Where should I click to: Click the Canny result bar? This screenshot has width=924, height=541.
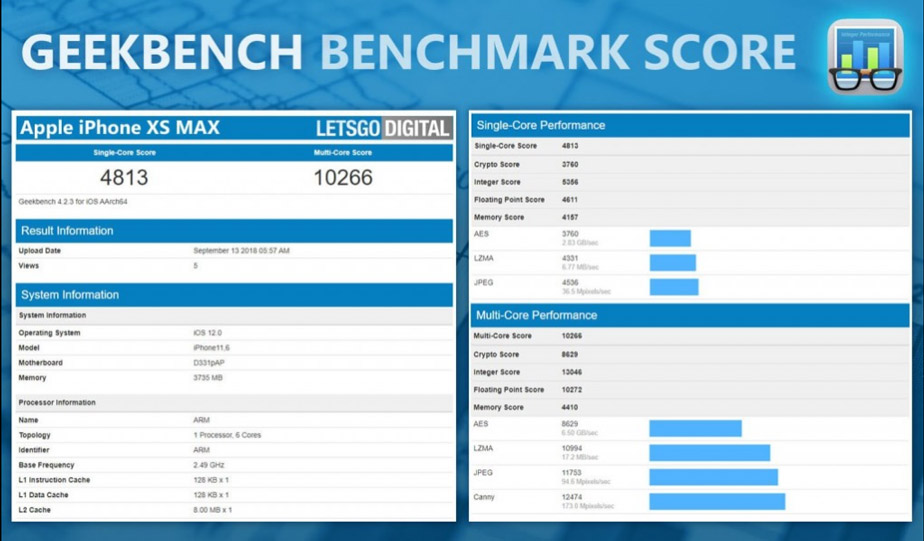[717, 502]
